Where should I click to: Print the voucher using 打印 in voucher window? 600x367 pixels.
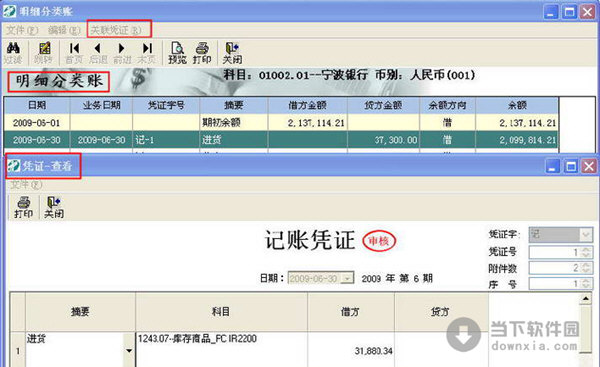click(24, 207)
